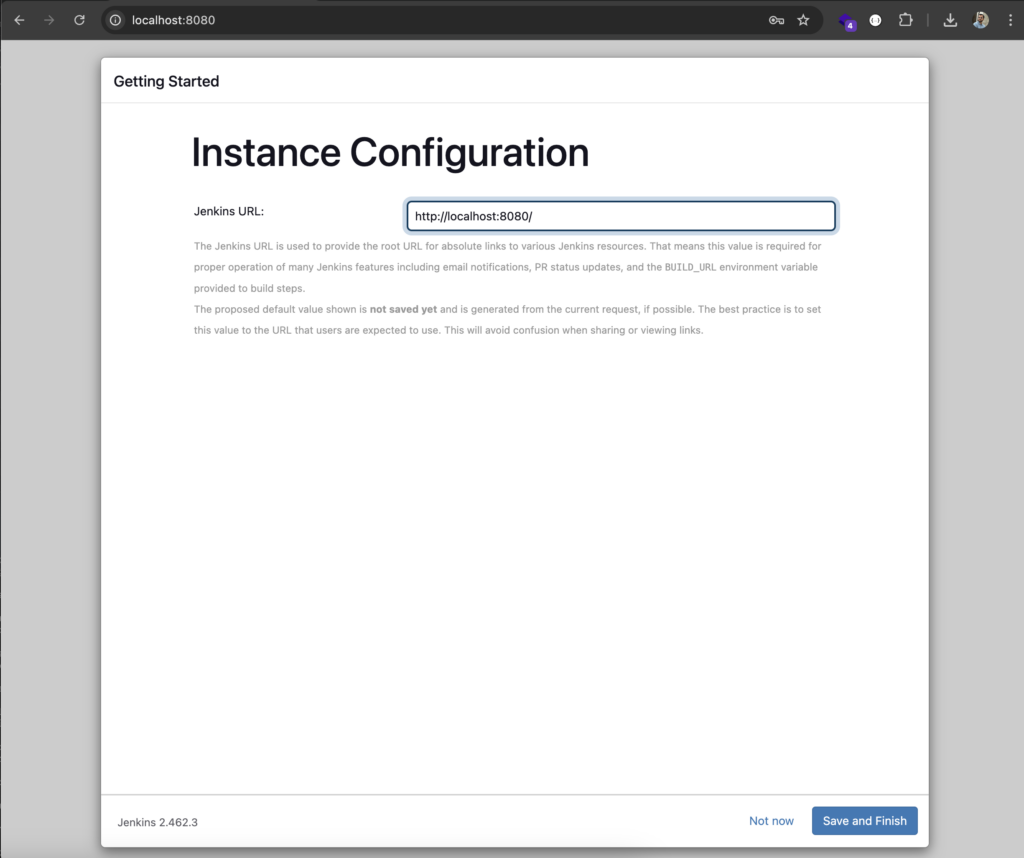Open the profile avatar menu
Viewport: 1024px width, 858px height.
click(980, 20)
